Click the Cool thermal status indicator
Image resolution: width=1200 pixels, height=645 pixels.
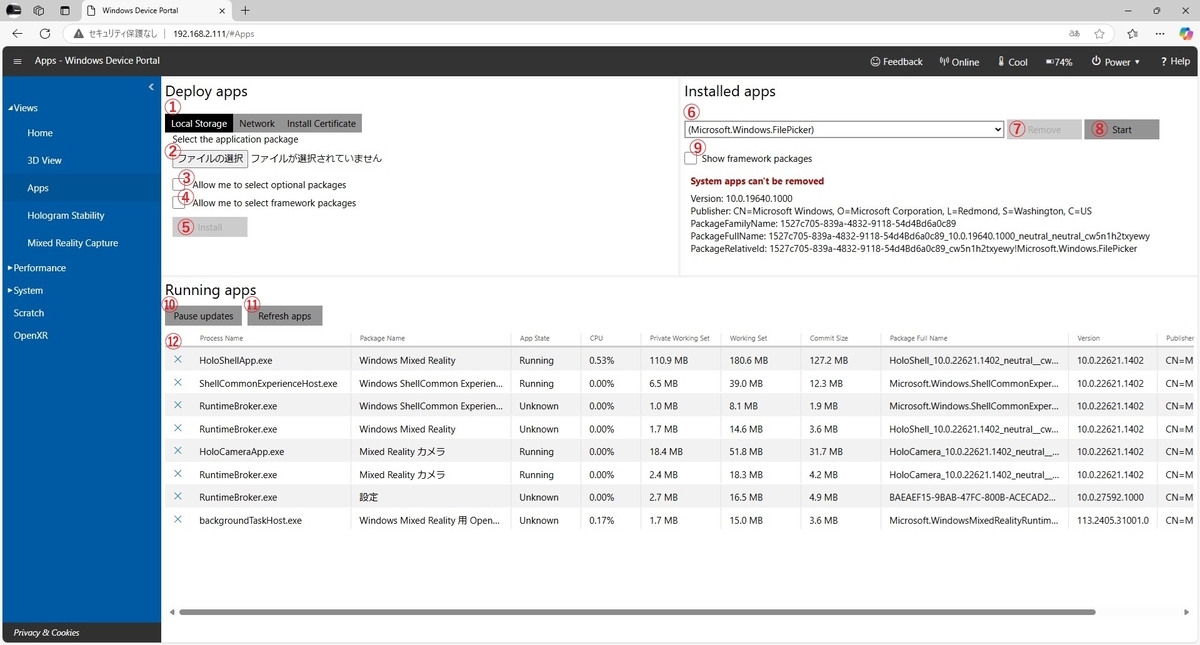point(1012,62)
